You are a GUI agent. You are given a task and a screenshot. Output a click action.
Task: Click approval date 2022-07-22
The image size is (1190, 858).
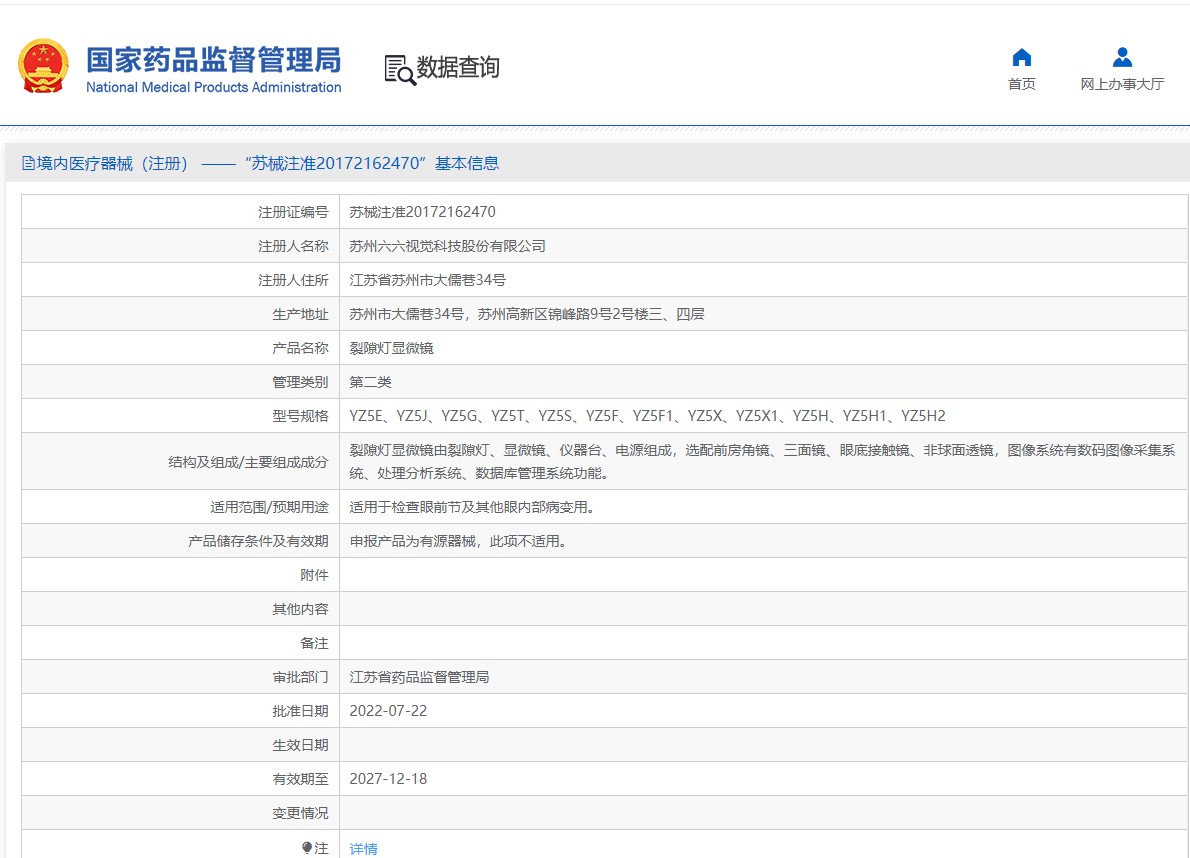[388, 711]
